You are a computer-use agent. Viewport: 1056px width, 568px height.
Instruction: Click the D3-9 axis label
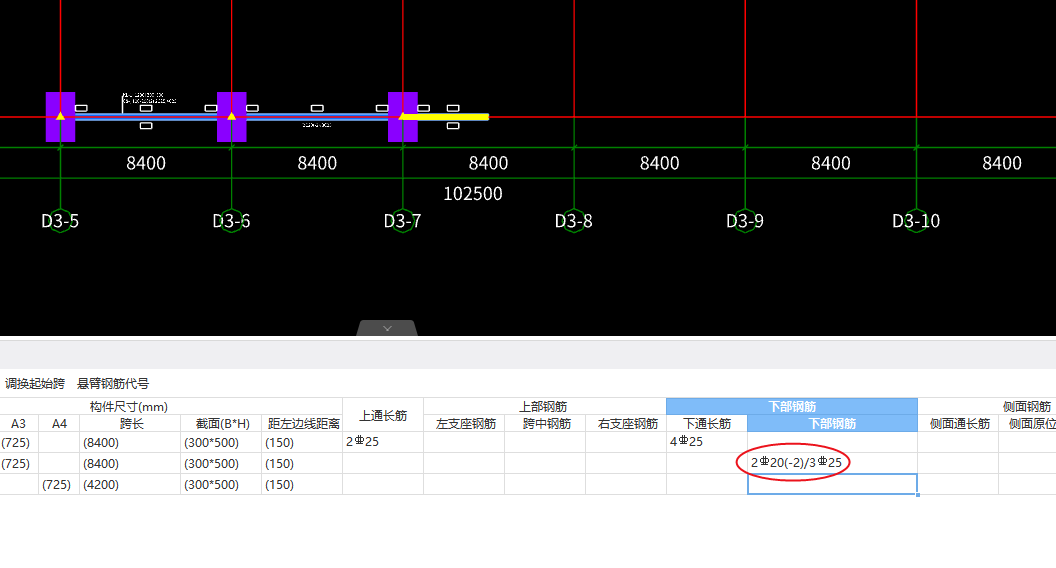click(x=744, y=221)
